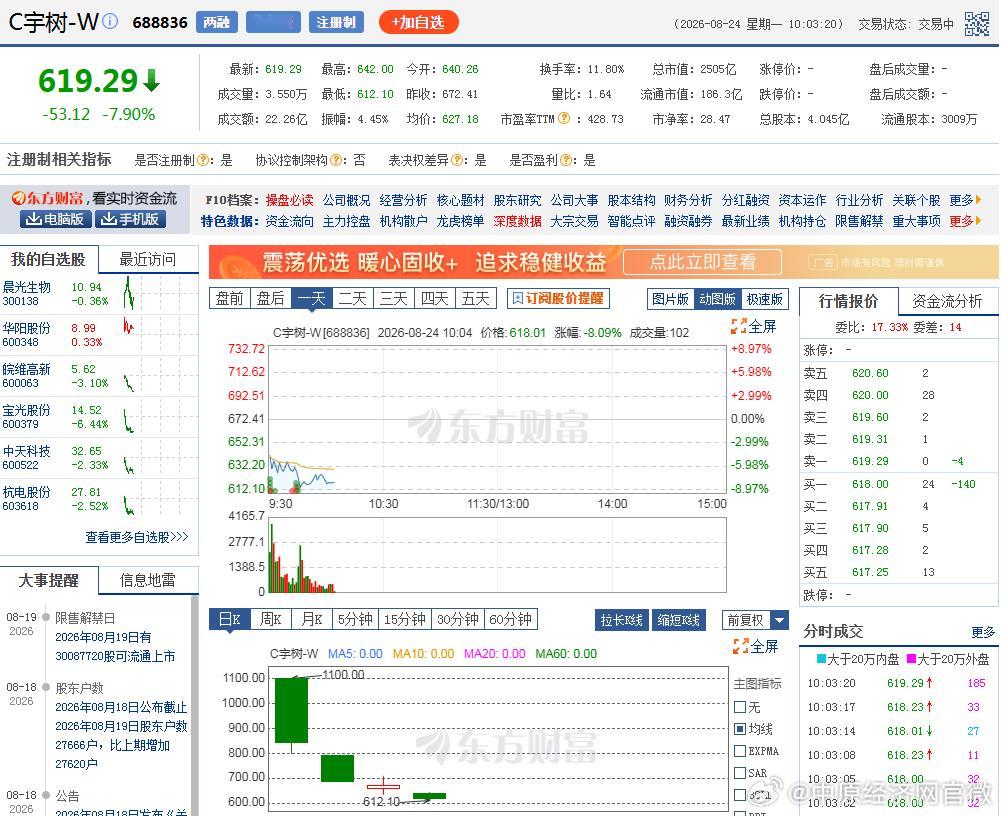
Task: Click +加自选 button
Action: tap(418, 22)
